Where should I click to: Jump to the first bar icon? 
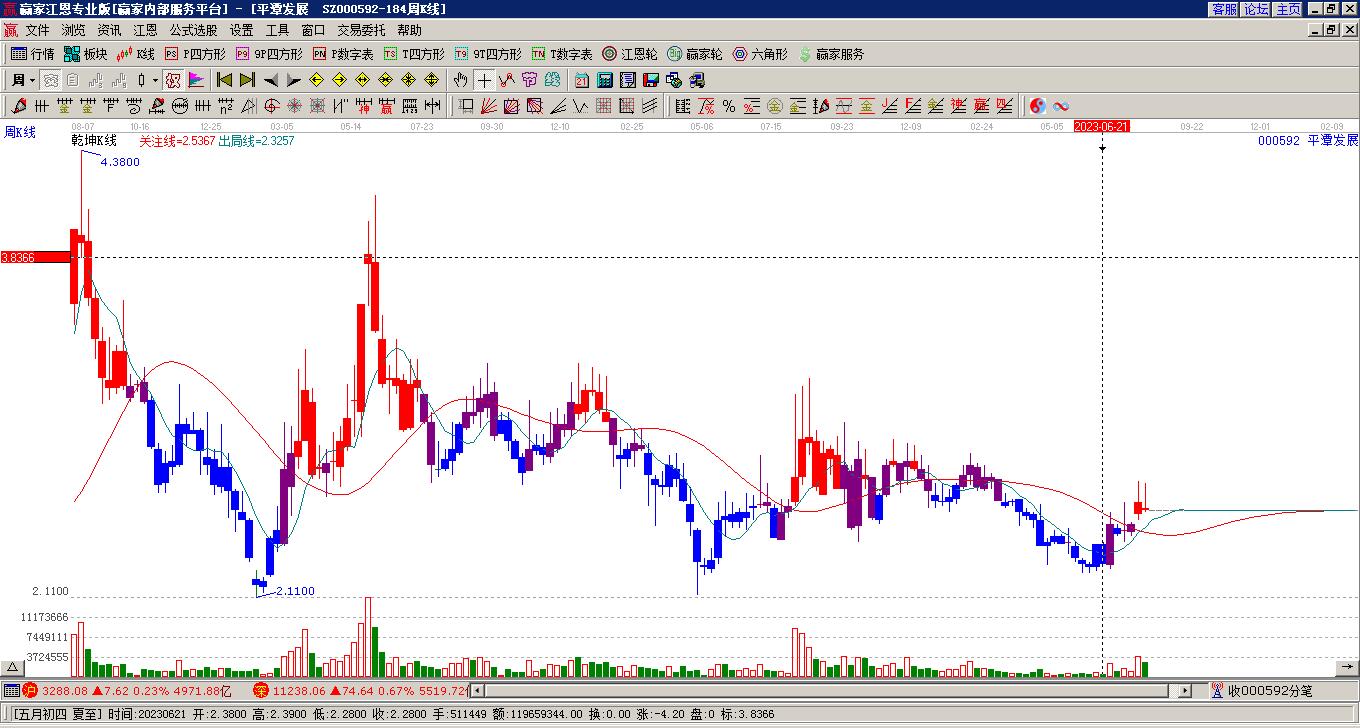(225, 80)
